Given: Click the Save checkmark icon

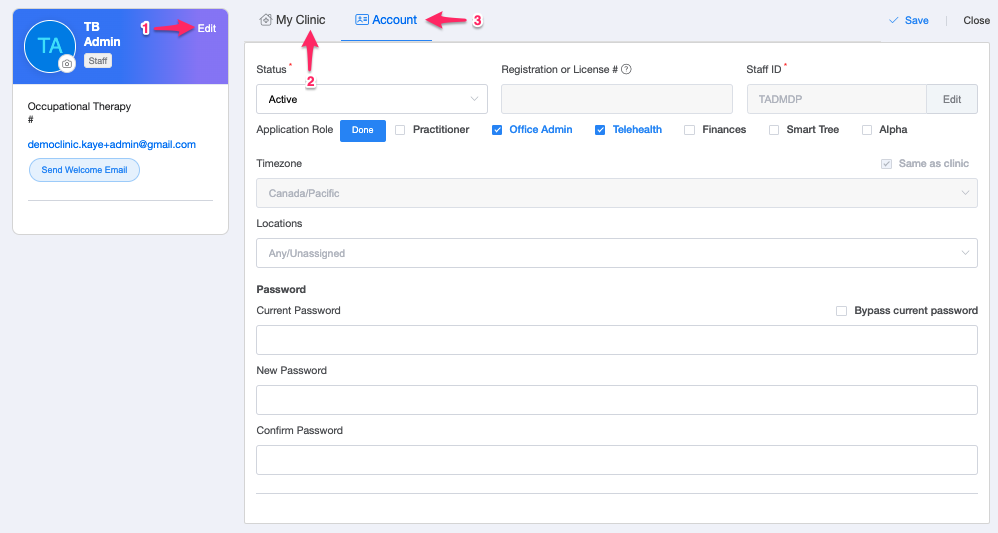Looking at the screenshot, I should [x=894, y=20].
